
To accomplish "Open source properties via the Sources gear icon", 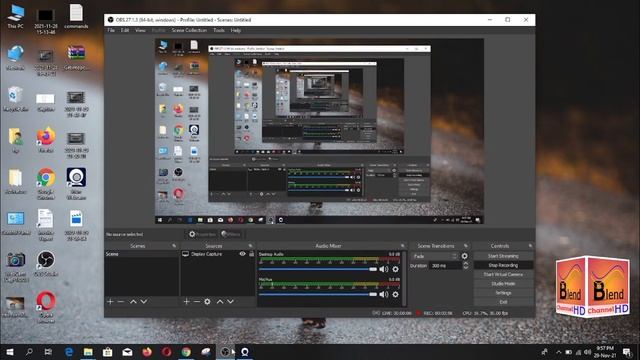I will [x=207, y=302].
